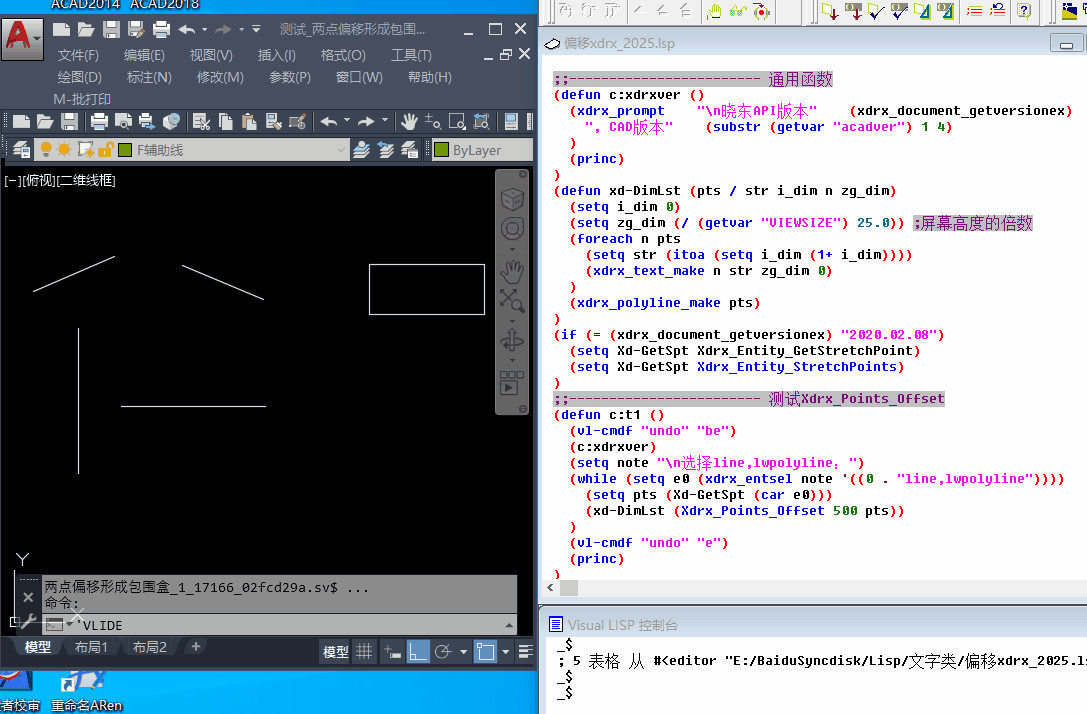This screenshot has height=714, width=1087.
Task: Open the polar tracking settings dropdown arrow
Action: 463,652
